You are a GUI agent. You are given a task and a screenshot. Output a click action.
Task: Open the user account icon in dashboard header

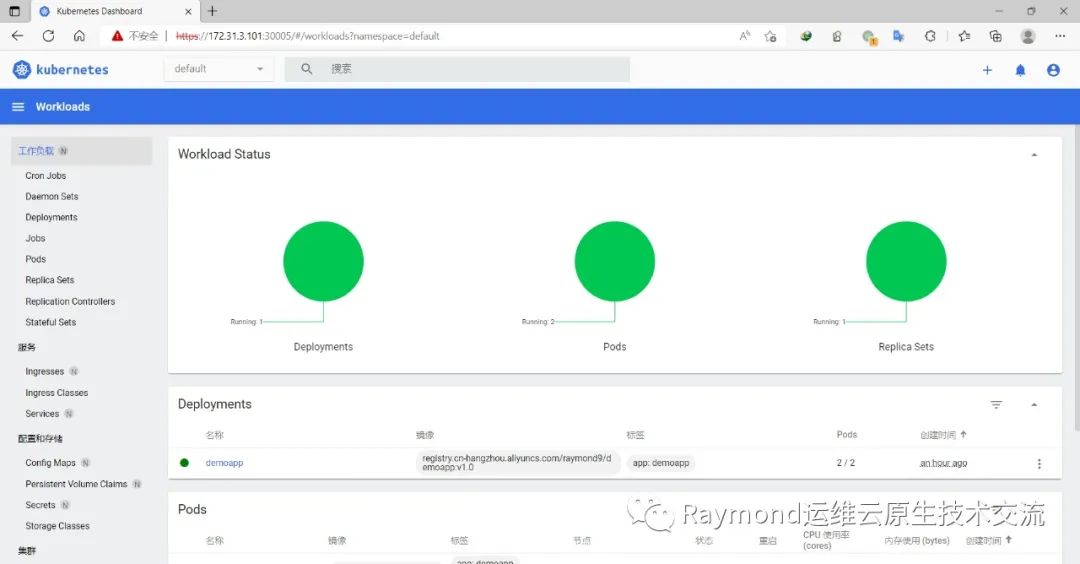click(x=1053, y=70)
